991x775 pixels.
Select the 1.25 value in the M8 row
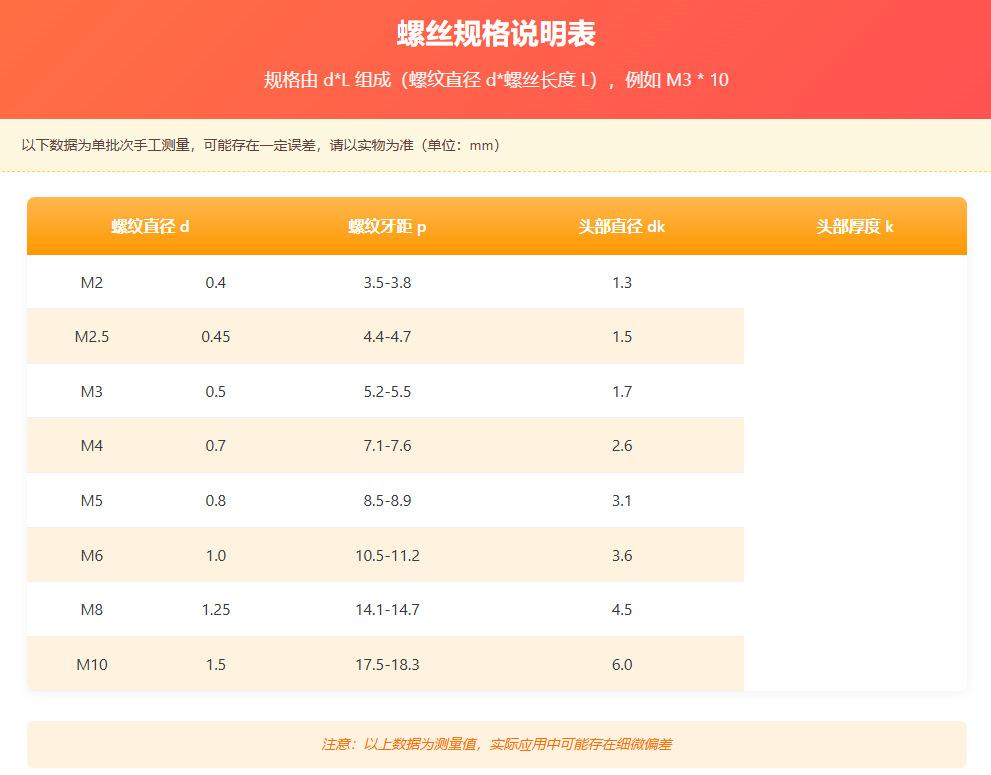pos(216,610)
